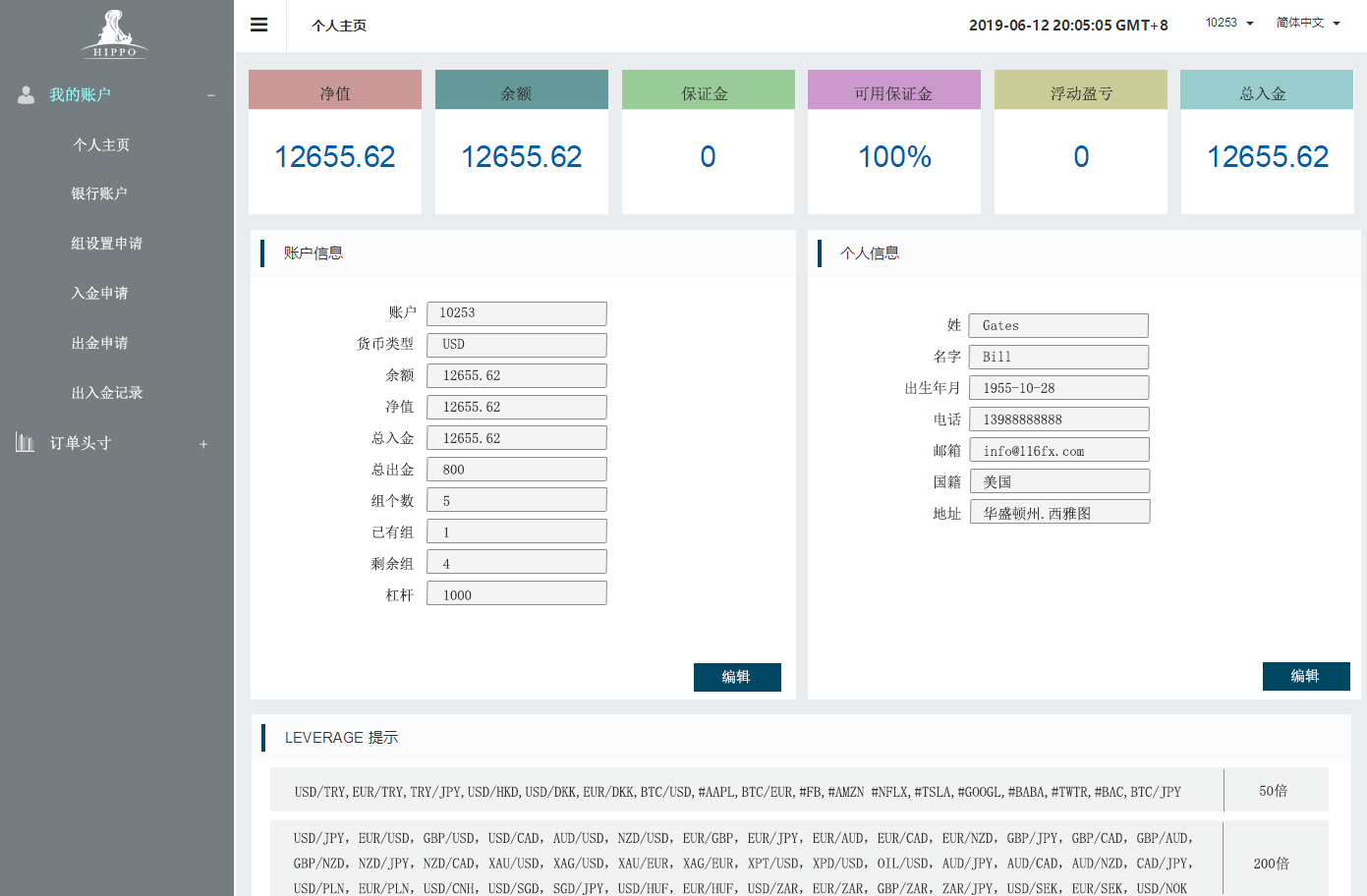Click the 净值 summary card header
Image resolution: width=1367 pixels, height=896 pixels.
334,90
